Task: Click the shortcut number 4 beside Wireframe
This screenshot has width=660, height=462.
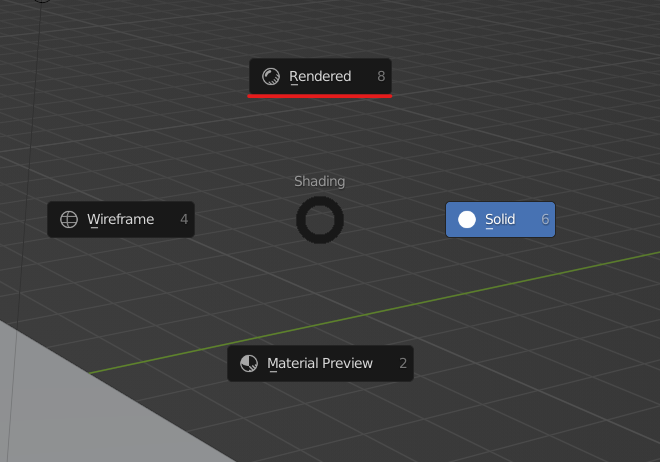Action: 184,219
